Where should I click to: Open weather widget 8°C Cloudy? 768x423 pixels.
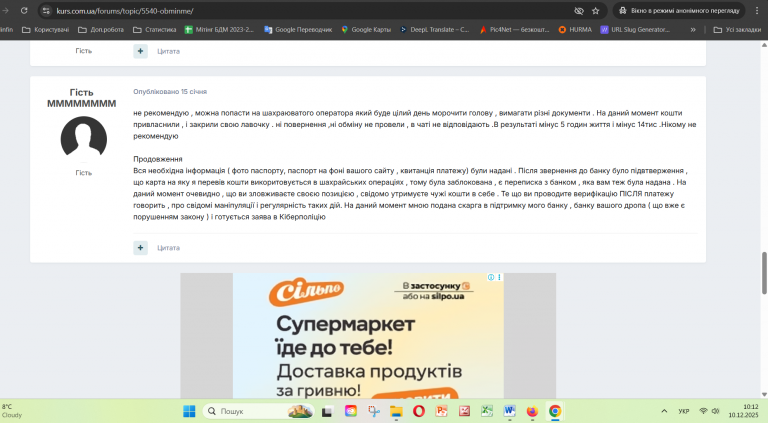click(x=12, y=411)
